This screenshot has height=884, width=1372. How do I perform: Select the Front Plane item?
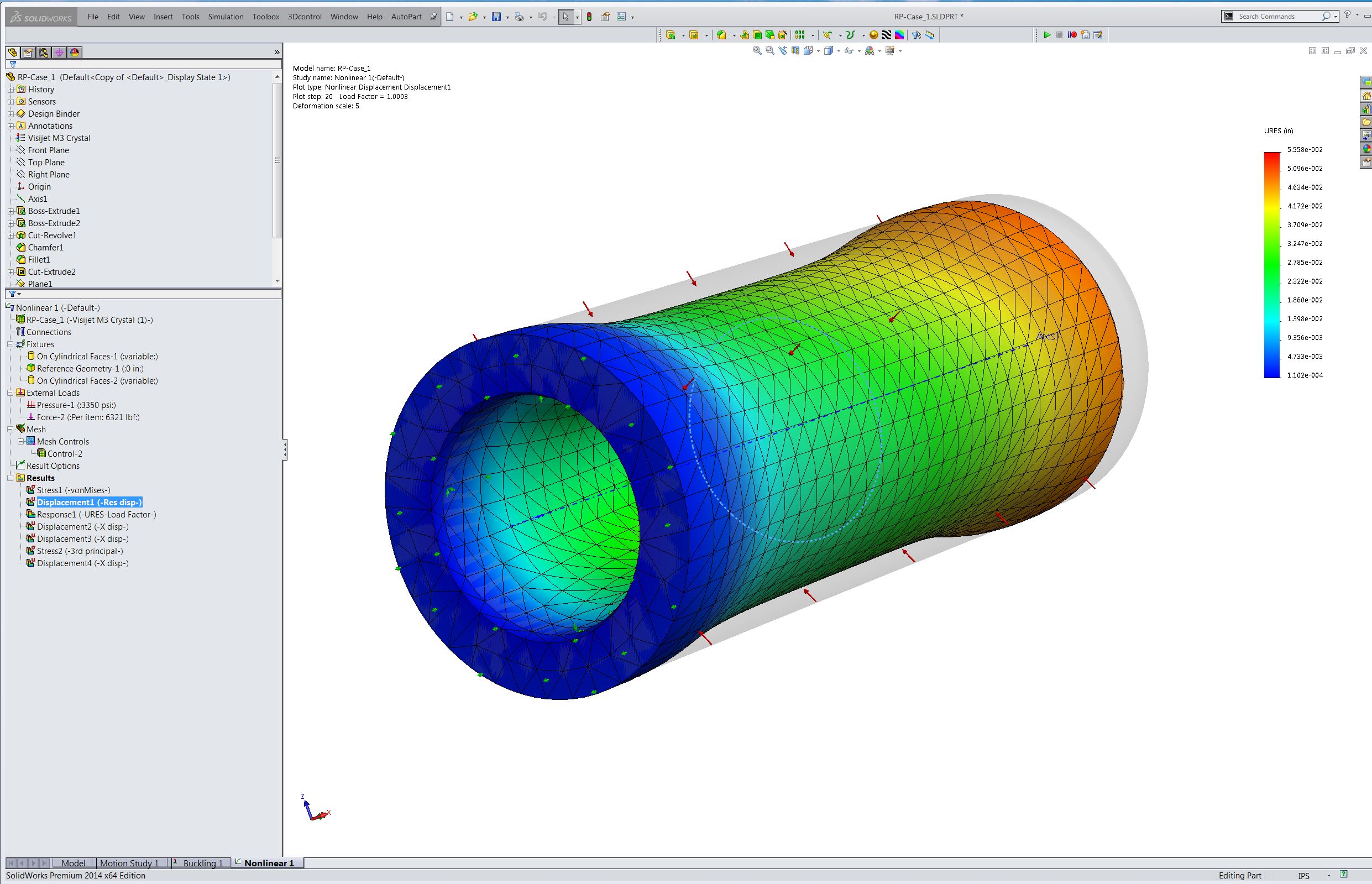coord(48,150)
